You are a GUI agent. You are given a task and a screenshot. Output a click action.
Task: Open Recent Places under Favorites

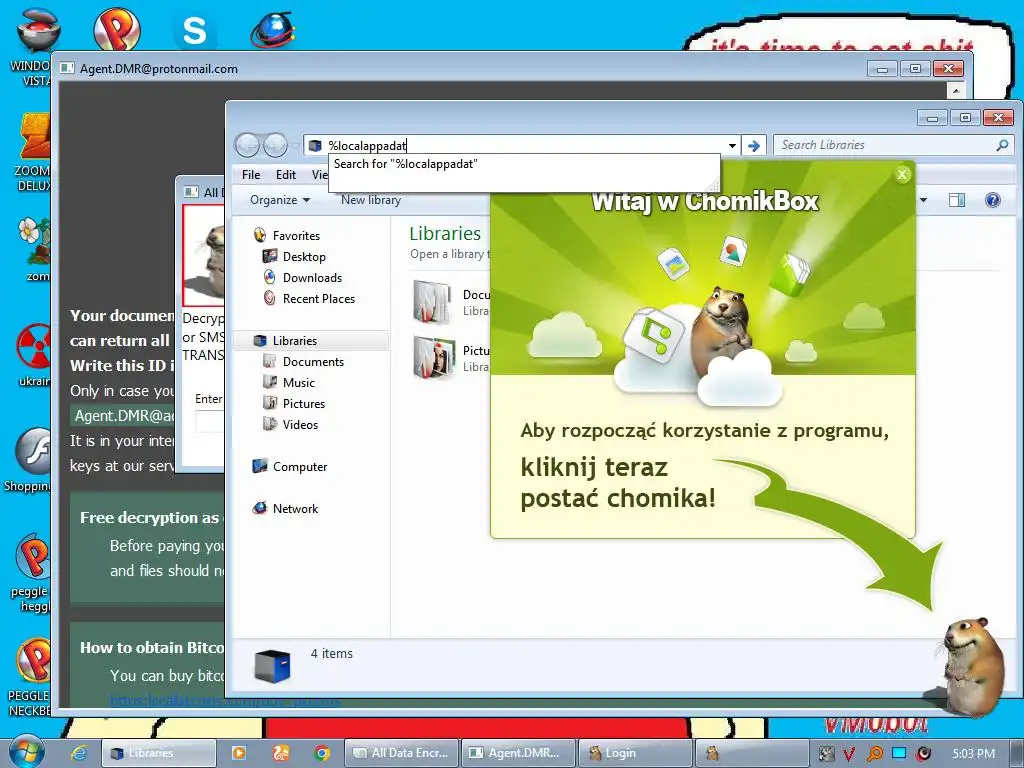click(x=319, y=298)
